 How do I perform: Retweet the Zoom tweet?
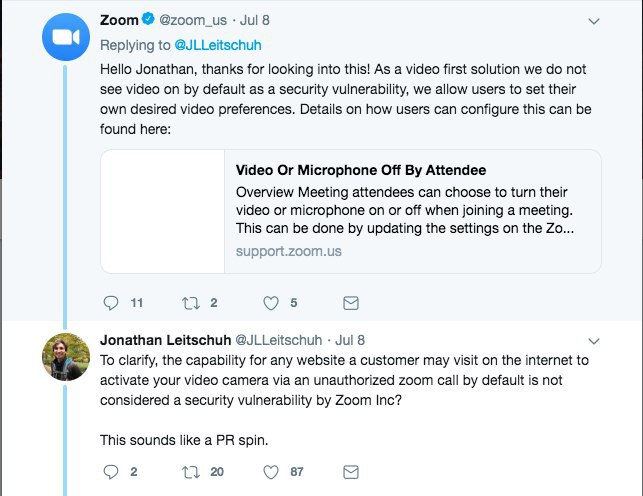point(191,303)
